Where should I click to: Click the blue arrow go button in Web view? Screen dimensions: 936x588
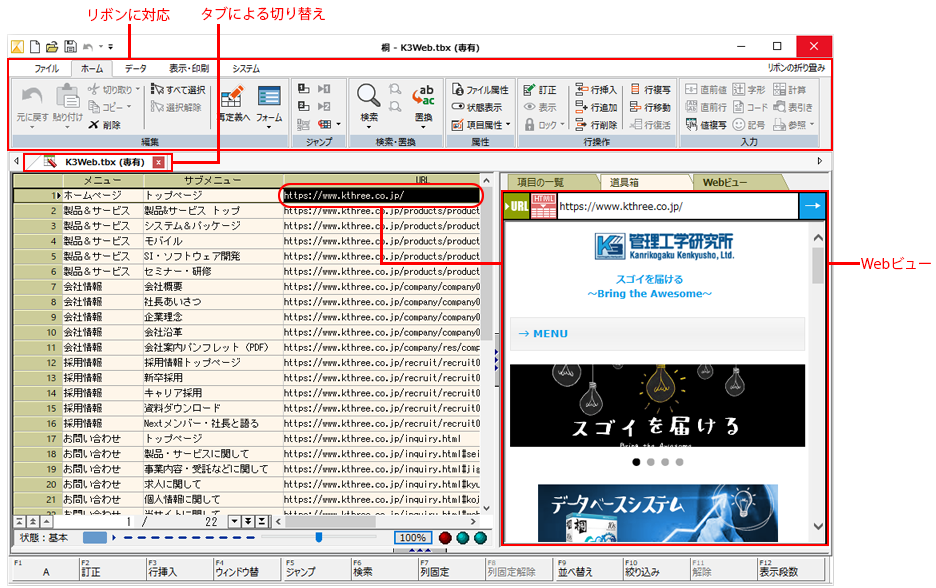812,205
